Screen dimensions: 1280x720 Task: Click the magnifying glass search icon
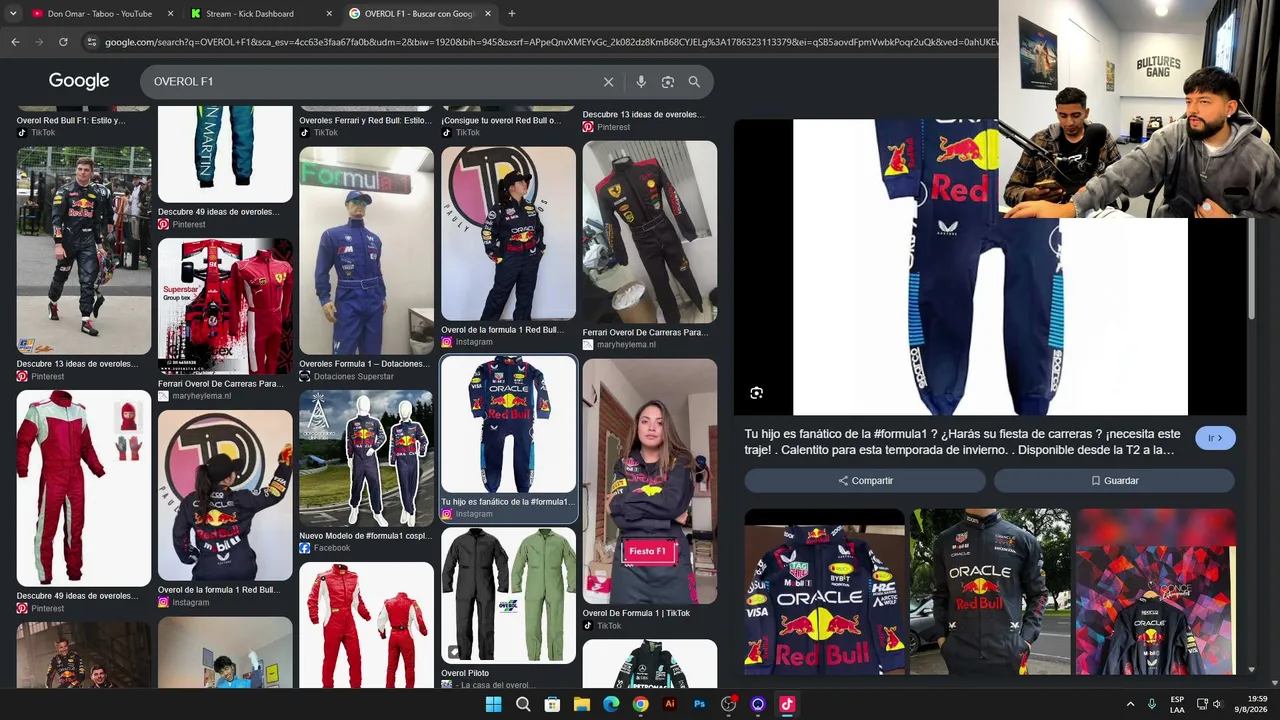[694, 82]
